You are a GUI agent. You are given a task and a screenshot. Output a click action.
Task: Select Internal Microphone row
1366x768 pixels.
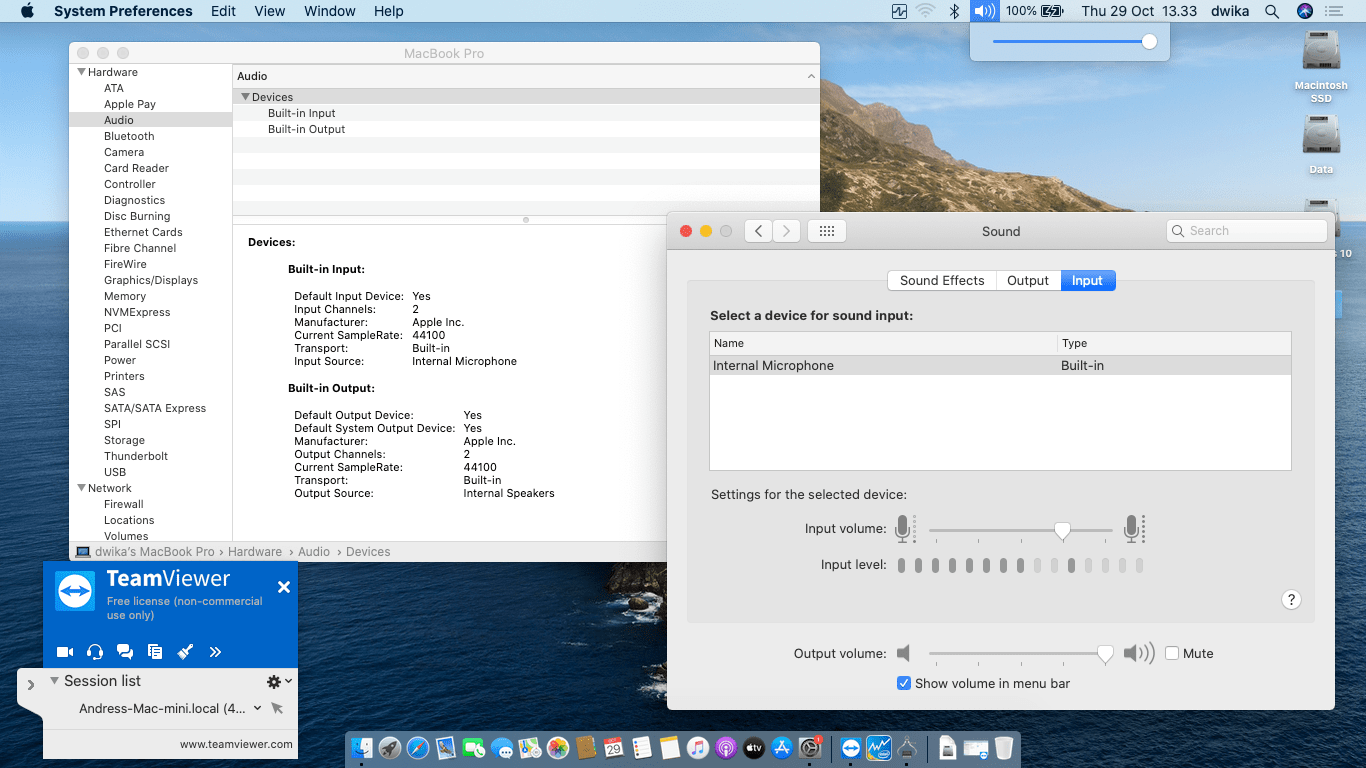pos(1000,366)
